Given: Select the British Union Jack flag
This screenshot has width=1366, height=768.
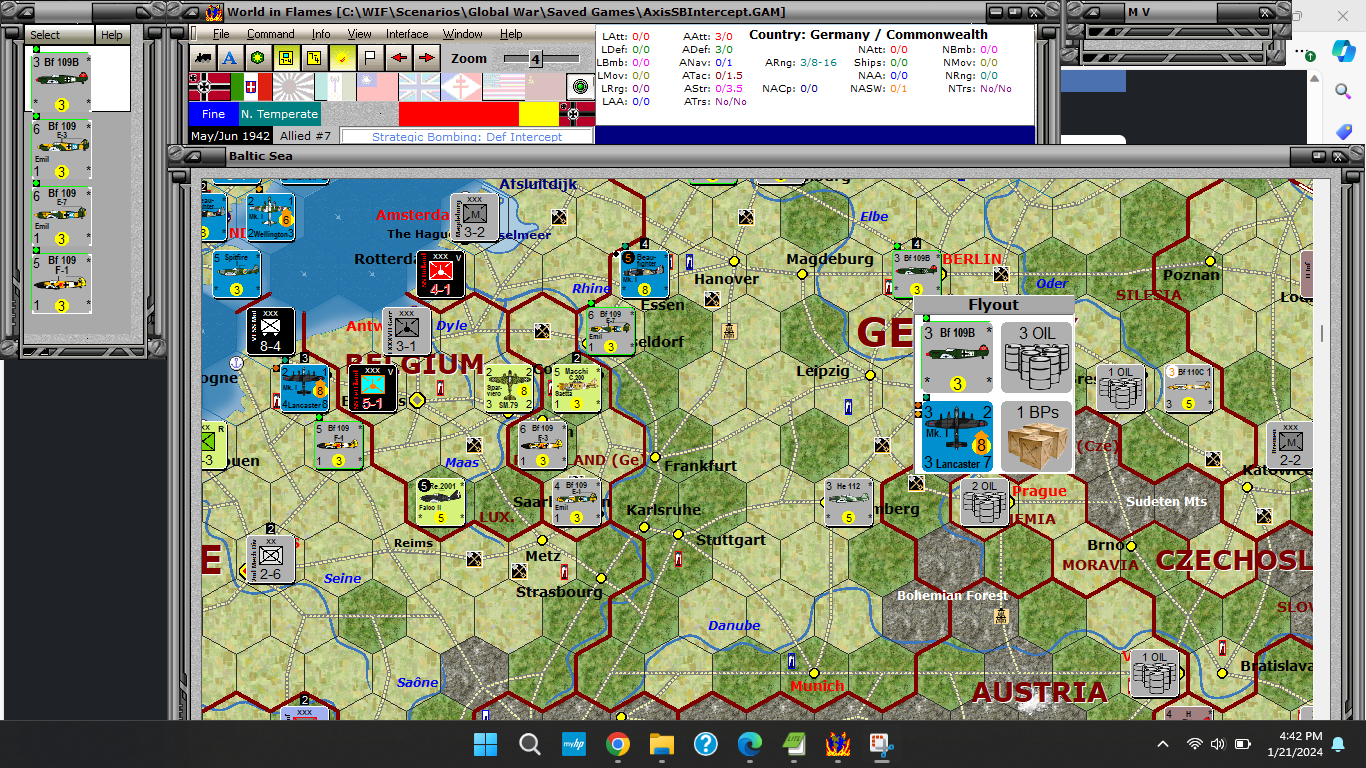Looking at the screenshot, I should (x=420, y=87).
